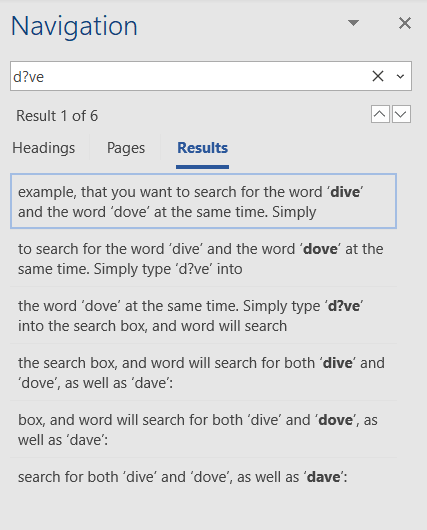
Task: Expand the search options chevron in search box
Action: pyautogui.click(x=400, y=76)
